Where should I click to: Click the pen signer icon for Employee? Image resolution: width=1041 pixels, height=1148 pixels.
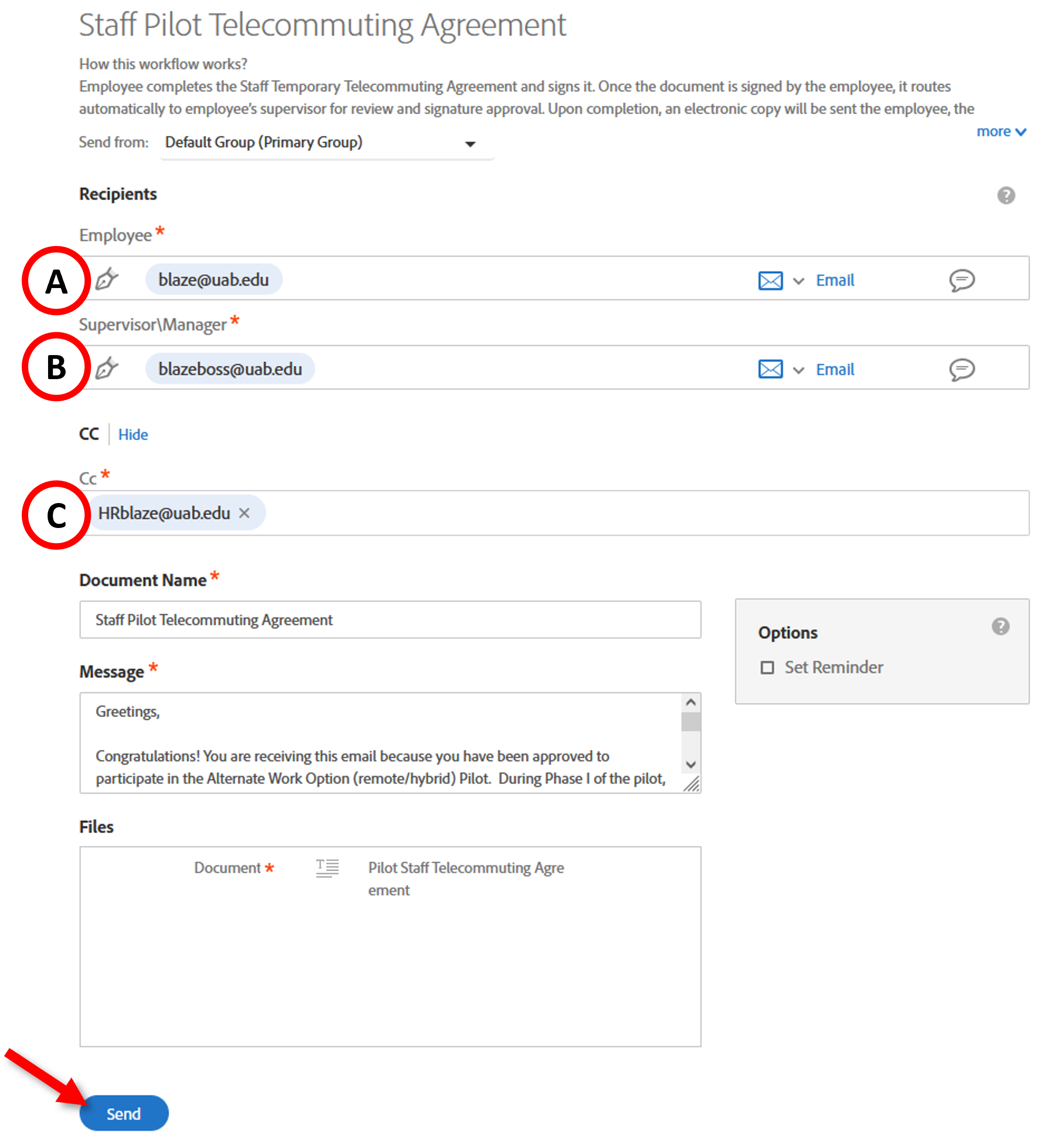(x=106, y=279)
